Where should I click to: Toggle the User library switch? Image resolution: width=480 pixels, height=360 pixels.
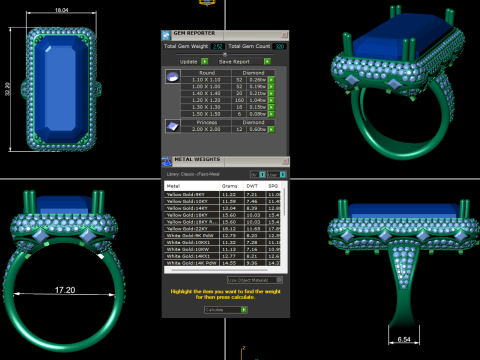(x=276, y=174)
